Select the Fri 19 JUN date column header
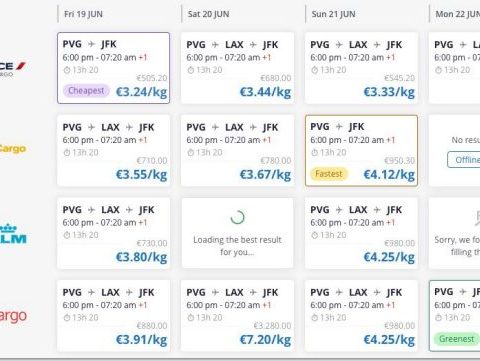Viewport: 480px width, 361px height. pyautogui.click(x=83, y=14)
